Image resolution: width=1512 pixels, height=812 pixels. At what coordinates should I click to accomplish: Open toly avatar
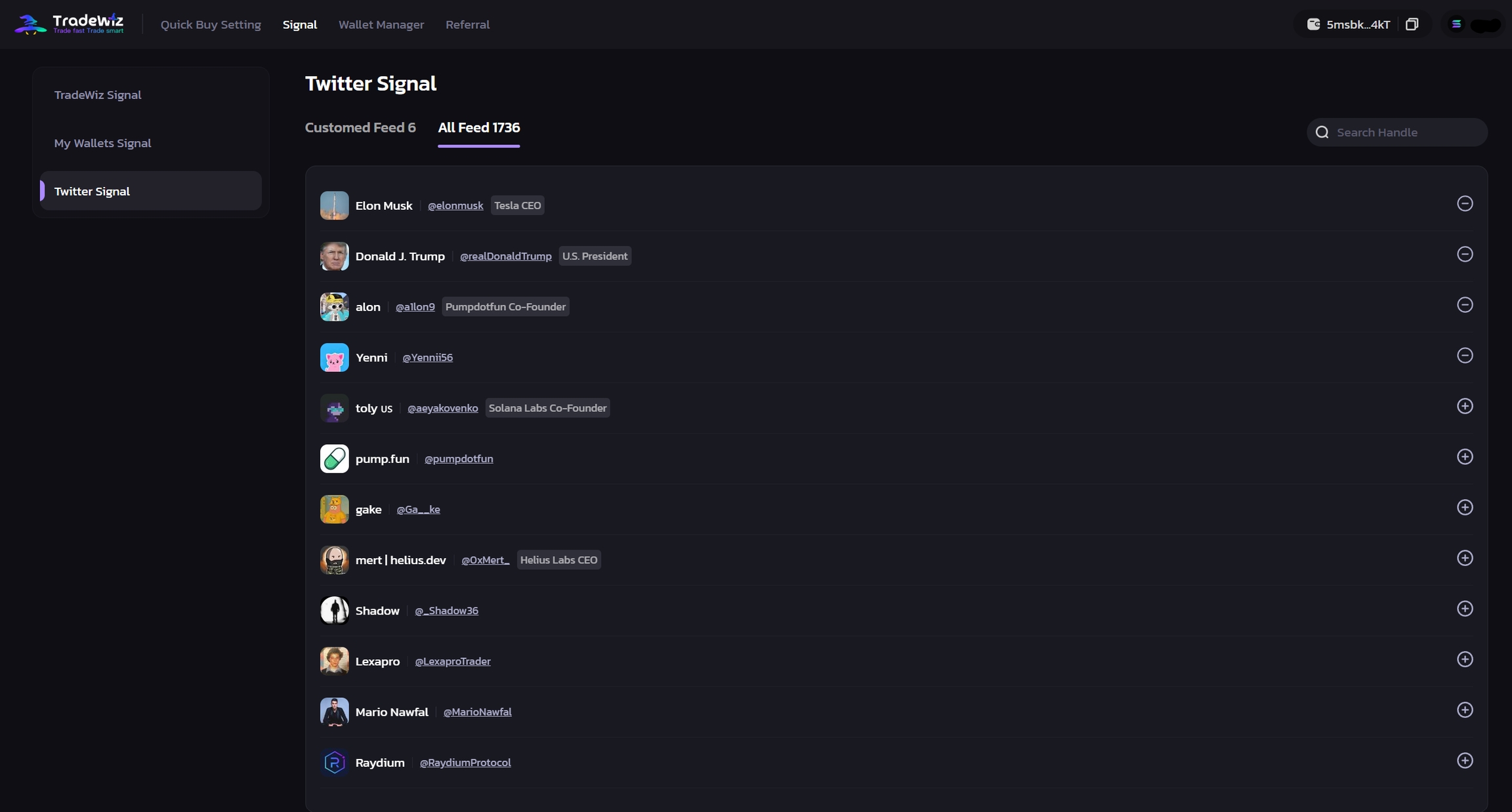[x=334, y=408]
